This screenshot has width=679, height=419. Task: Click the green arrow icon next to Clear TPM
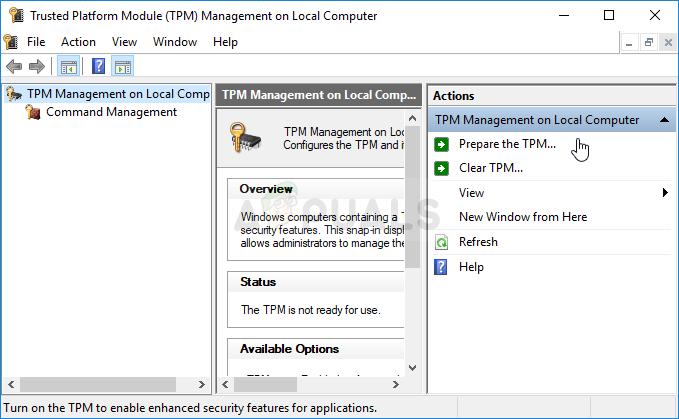[x=441, y=168]
